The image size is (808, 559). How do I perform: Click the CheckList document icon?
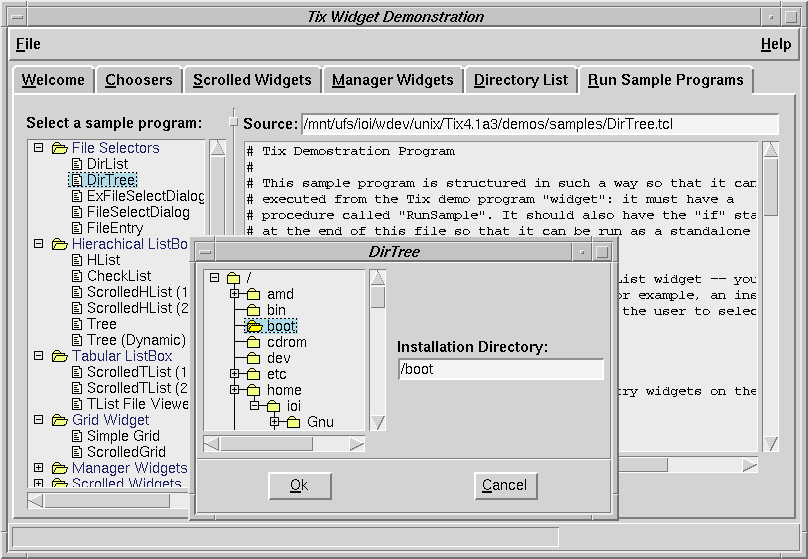click(77, 276)
